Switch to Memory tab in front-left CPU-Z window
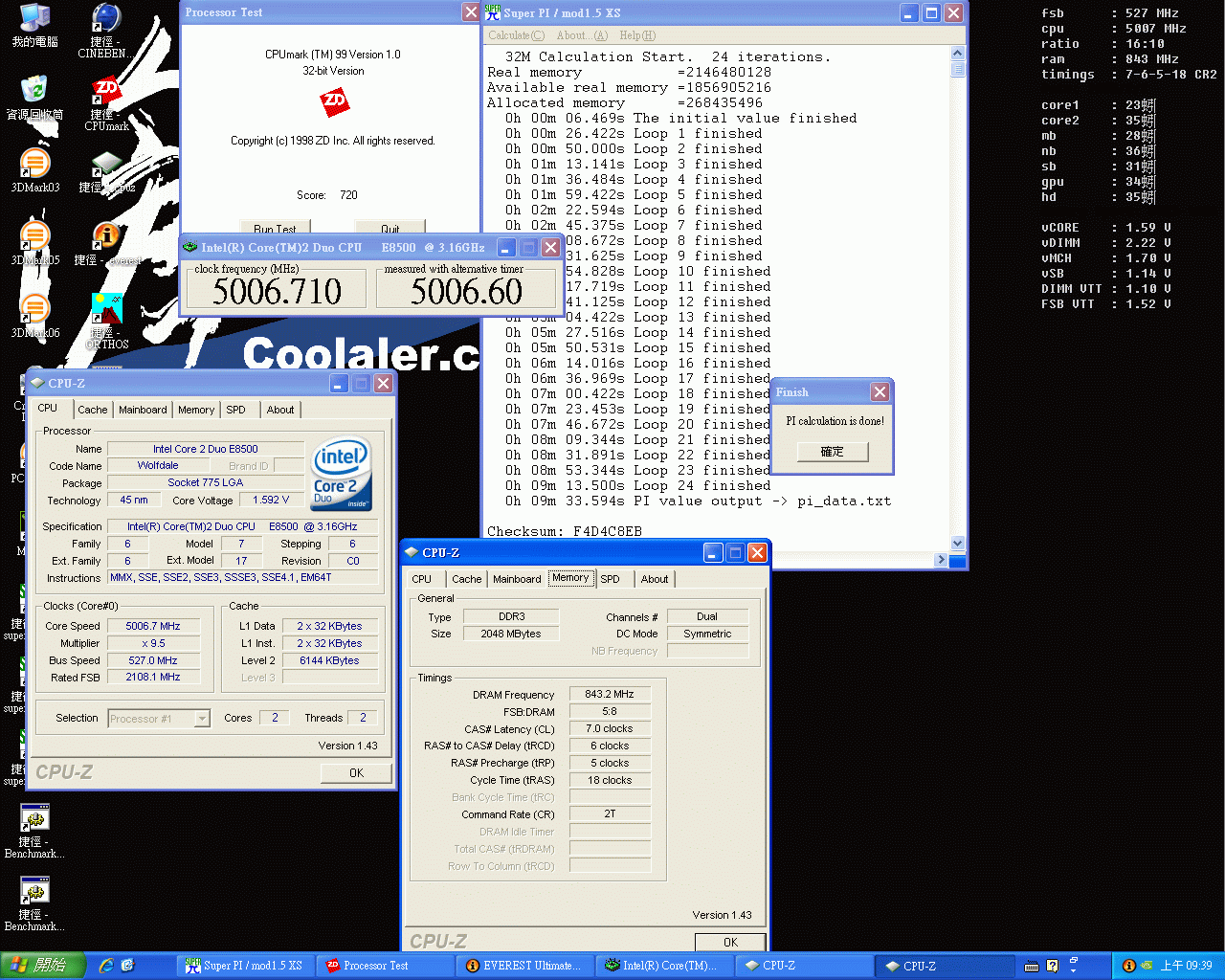1225x980 pixels. pyautogui.click(x=196, y=410)
